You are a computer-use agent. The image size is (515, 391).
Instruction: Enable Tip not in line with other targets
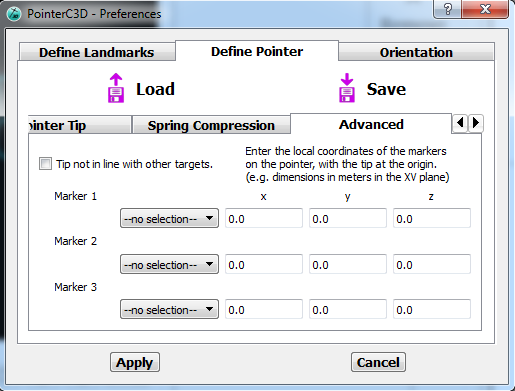click(45, 164)
